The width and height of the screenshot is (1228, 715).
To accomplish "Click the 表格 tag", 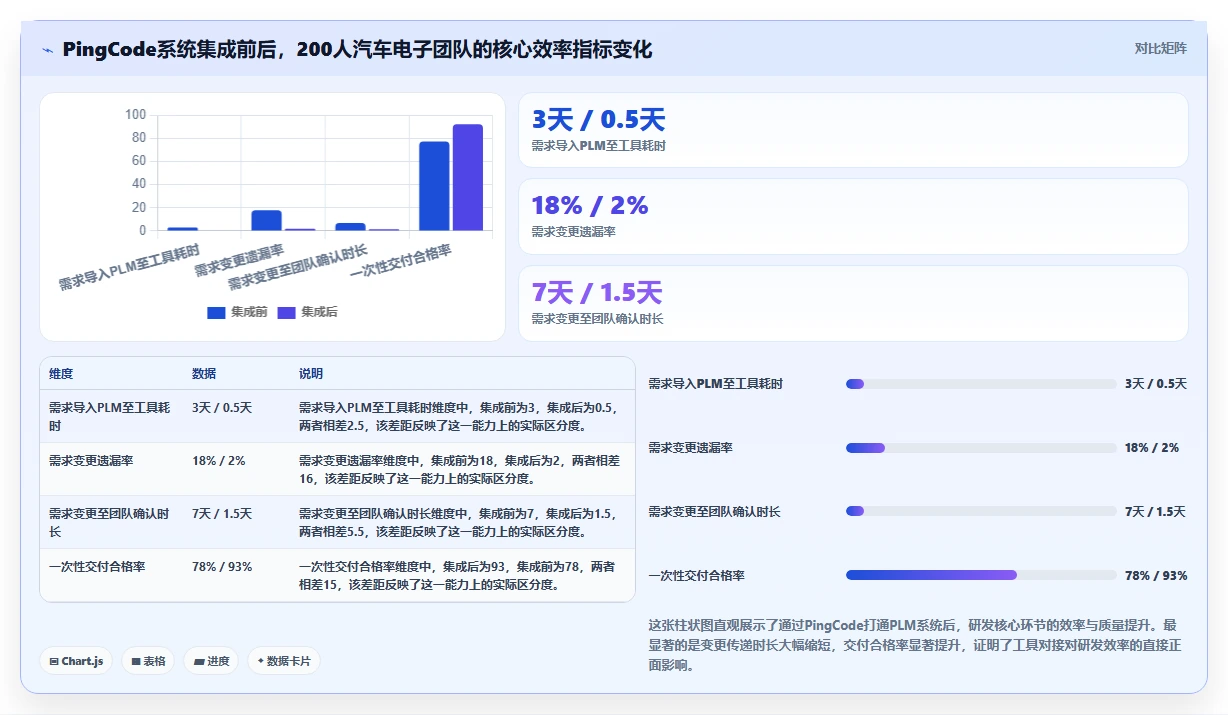I will 148,661.
